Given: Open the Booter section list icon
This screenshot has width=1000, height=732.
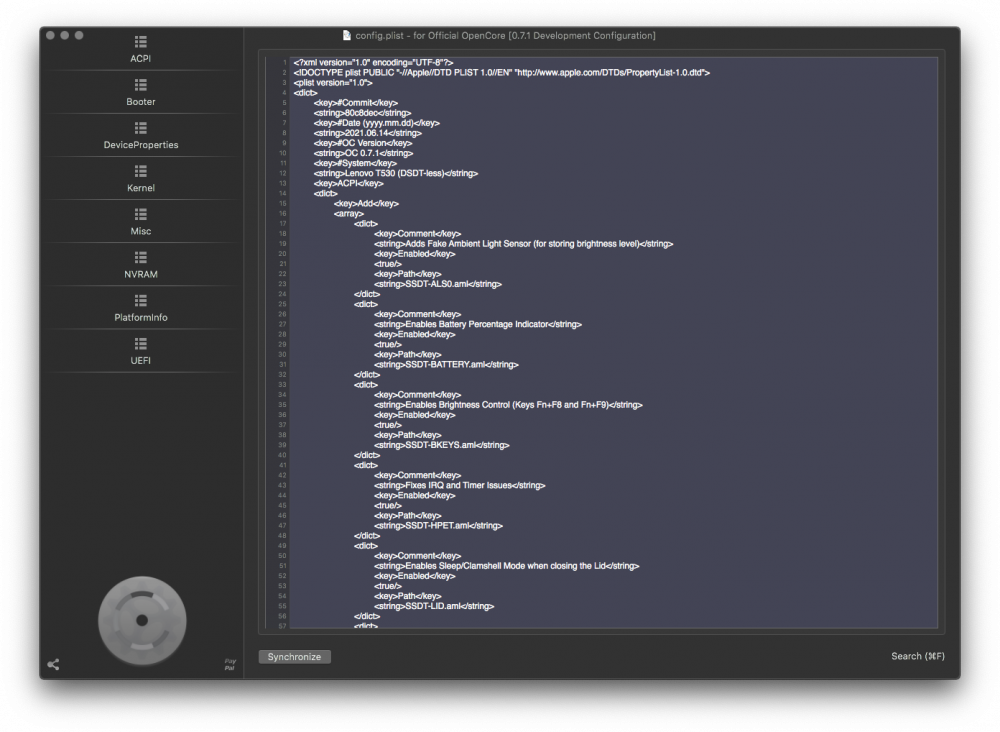Looking at the screenshot, I should click(141, 85).
